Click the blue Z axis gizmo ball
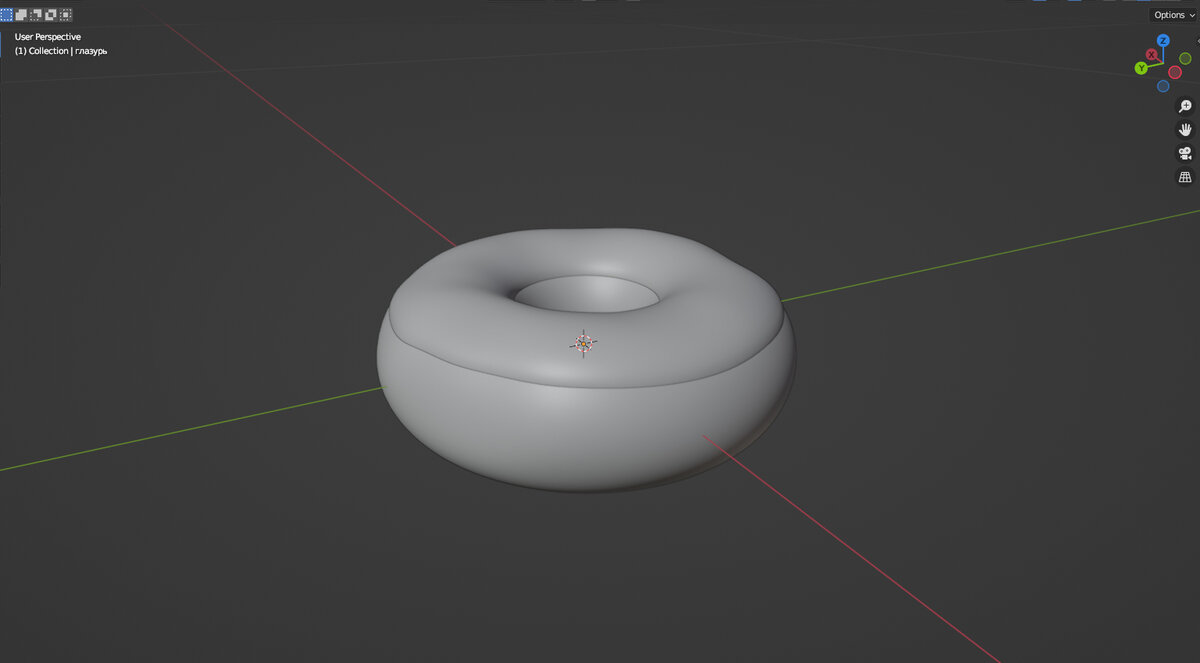This screenshot has width=1200, height=663. pyautogui.click(x=1163, y=41)
